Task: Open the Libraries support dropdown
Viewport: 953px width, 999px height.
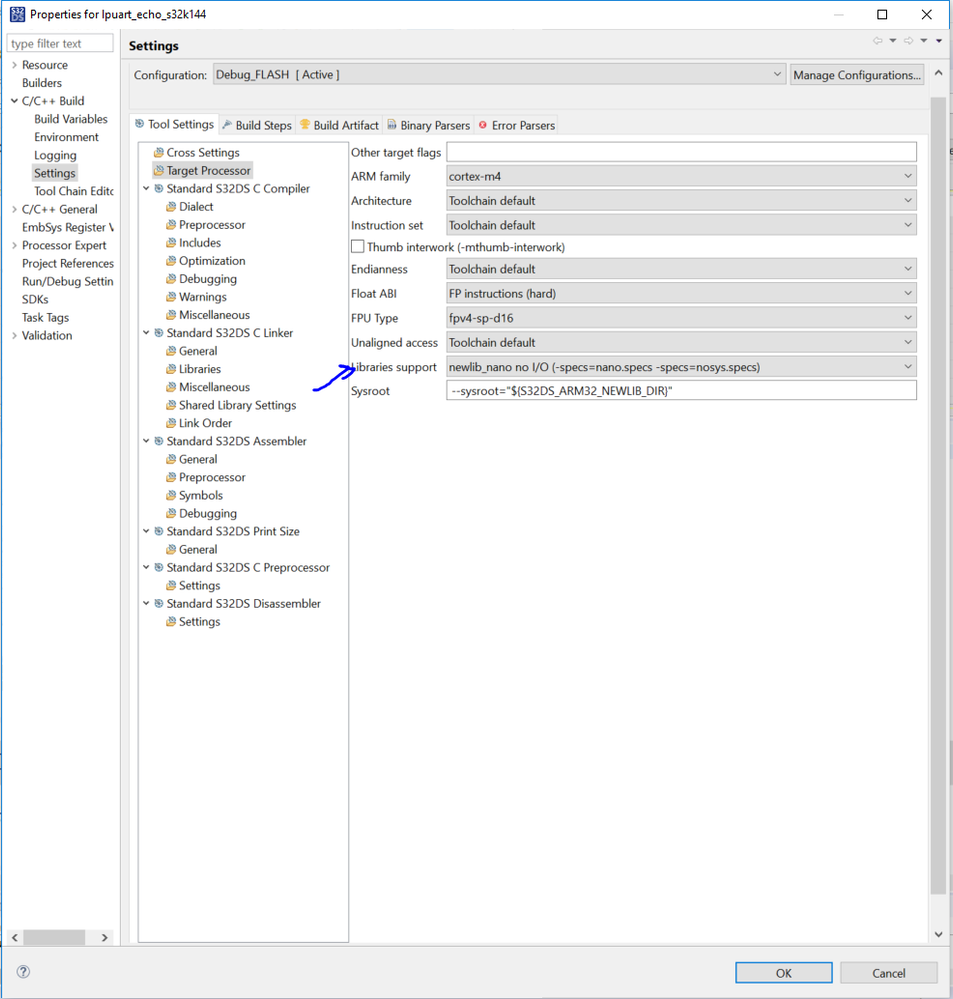Action: [681, 367]
